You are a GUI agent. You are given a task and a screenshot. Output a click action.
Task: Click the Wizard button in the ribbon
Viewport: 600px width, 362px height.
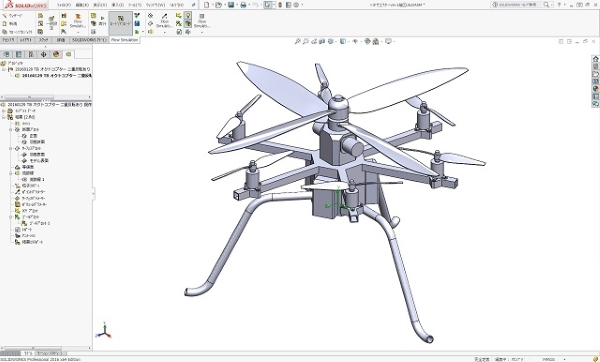(x=13, y=16)
